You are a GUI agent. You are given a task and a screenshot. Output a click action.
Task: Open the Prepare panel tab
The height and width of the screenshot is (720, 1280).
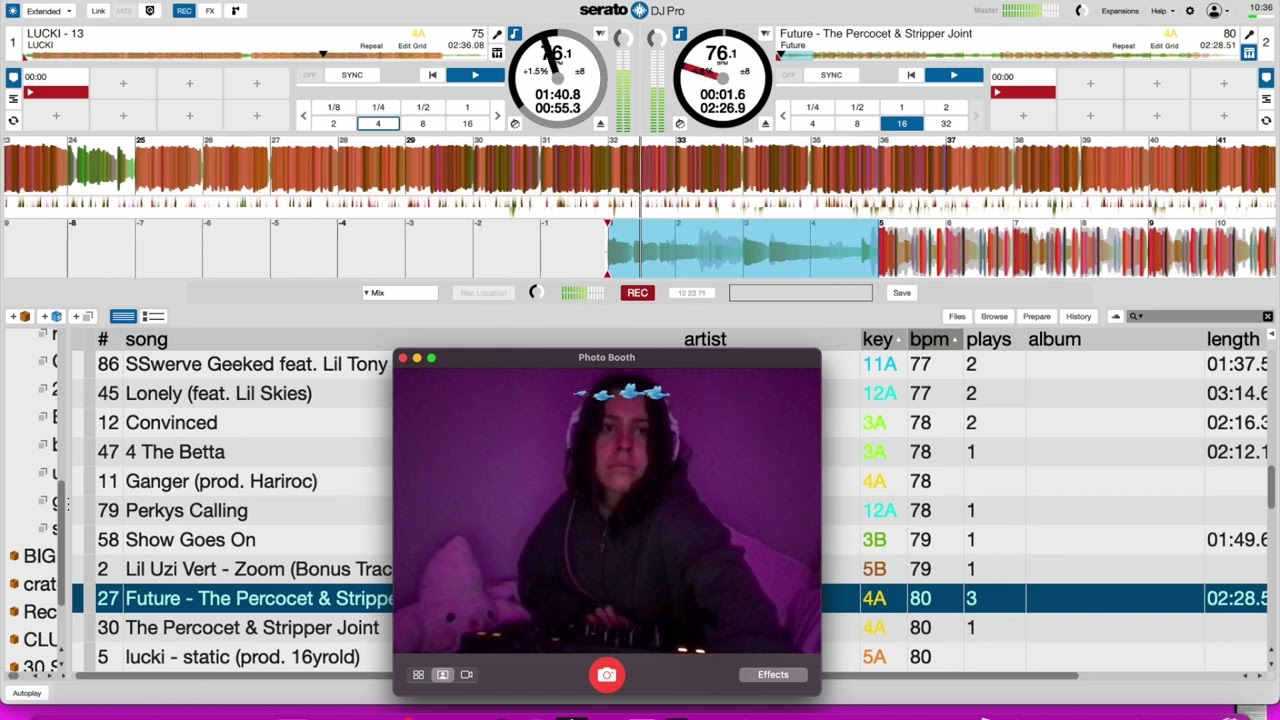coord(1037,317)
